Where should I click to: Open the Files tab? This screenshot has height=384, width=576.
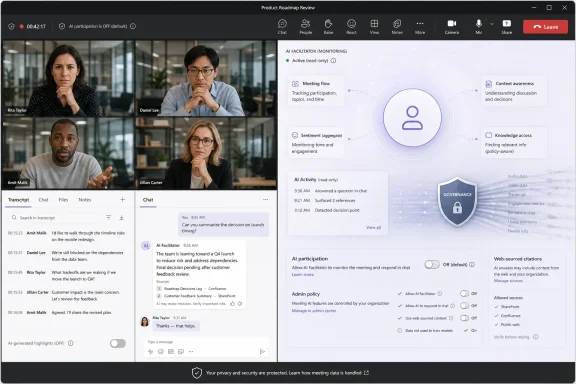63,200
